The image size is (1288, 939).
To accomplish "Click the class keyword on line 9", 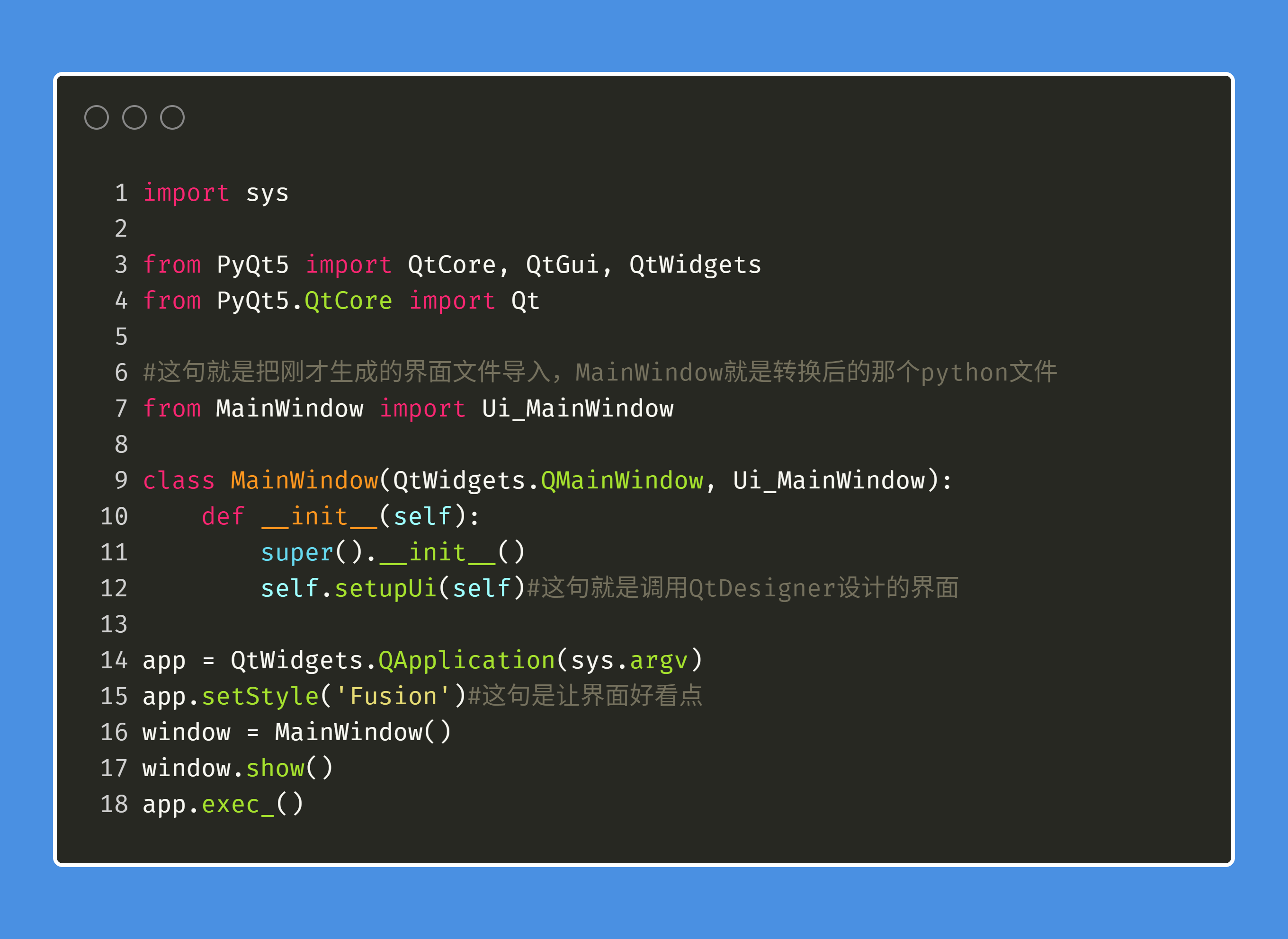I will pos(179,480).
